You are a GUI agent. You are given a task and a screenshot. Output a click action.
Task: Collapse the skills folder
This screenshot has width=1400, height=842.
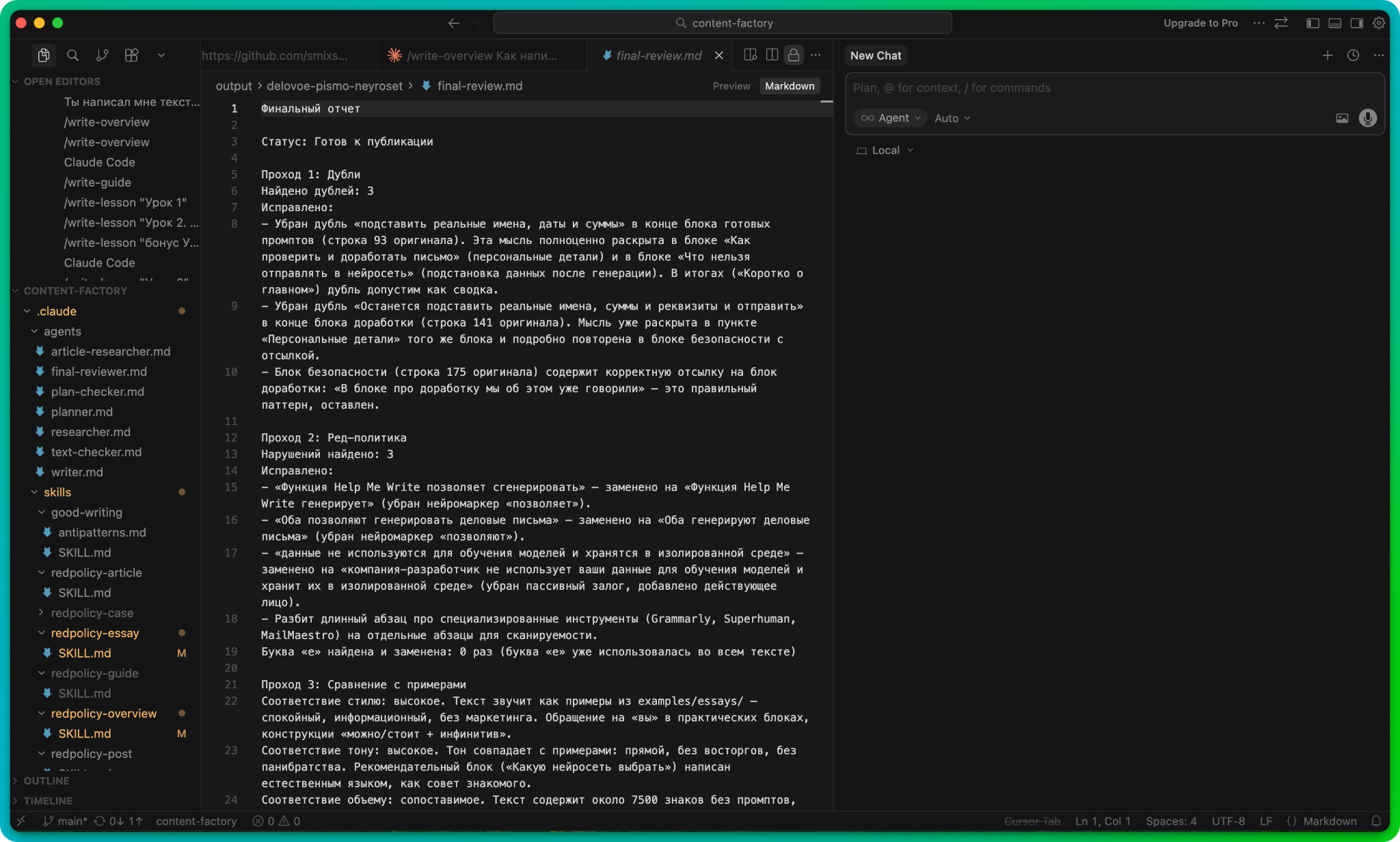pos(57,492)
